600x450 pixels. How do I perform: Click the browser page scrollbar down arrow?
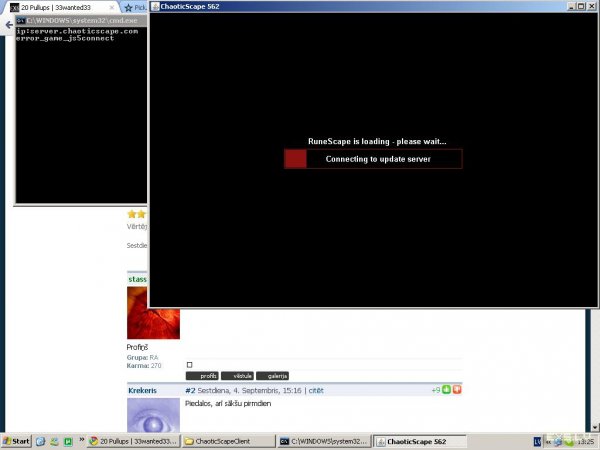click(595, 427)
